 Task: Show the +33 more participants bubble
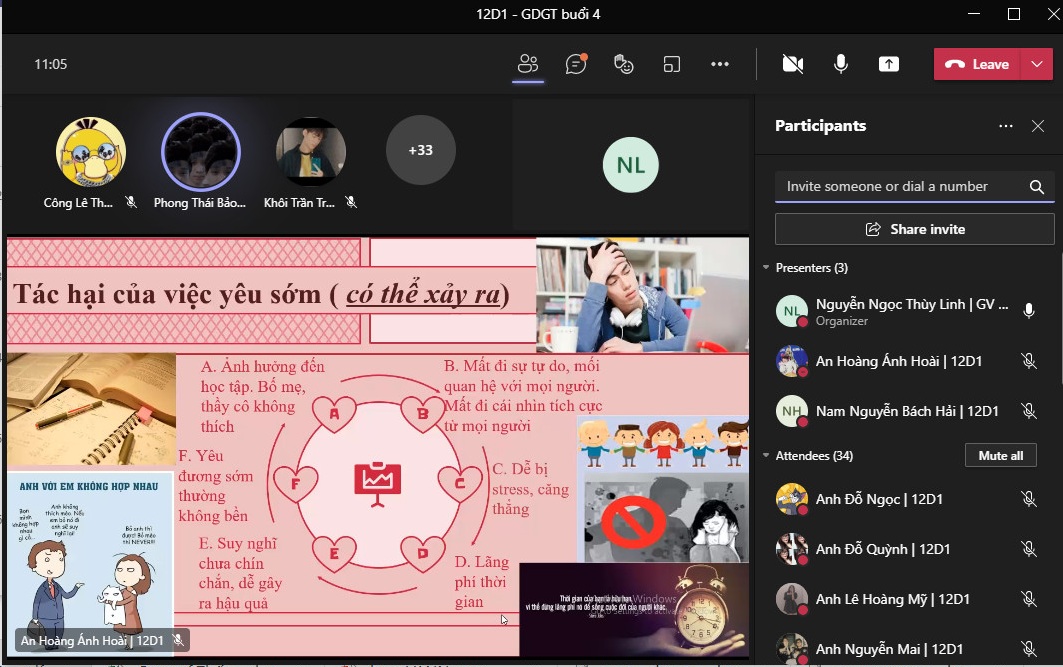pos(420,151)
